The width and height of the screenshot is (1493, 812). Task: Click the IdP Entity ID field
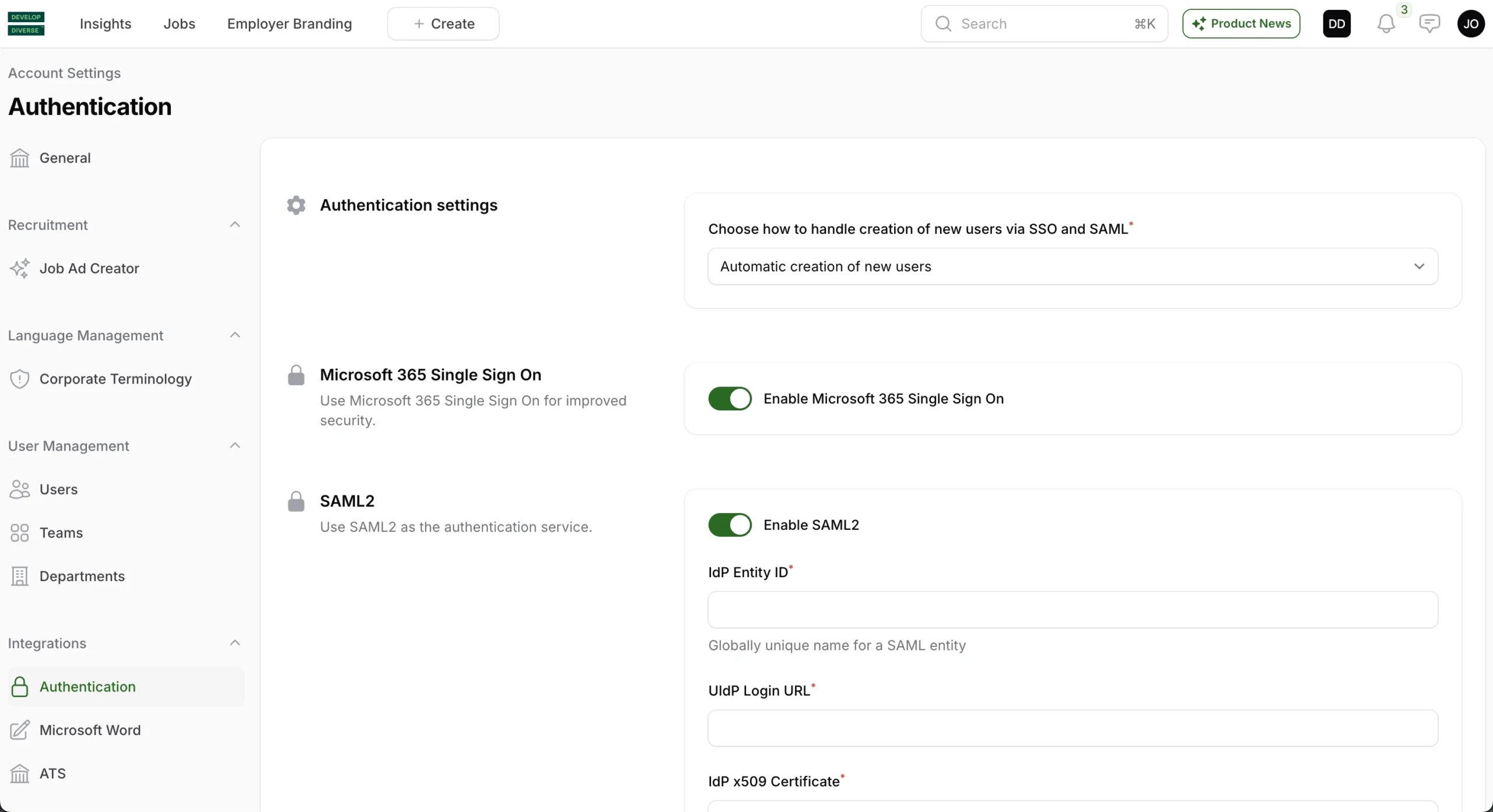click(x=1072, y=610)
